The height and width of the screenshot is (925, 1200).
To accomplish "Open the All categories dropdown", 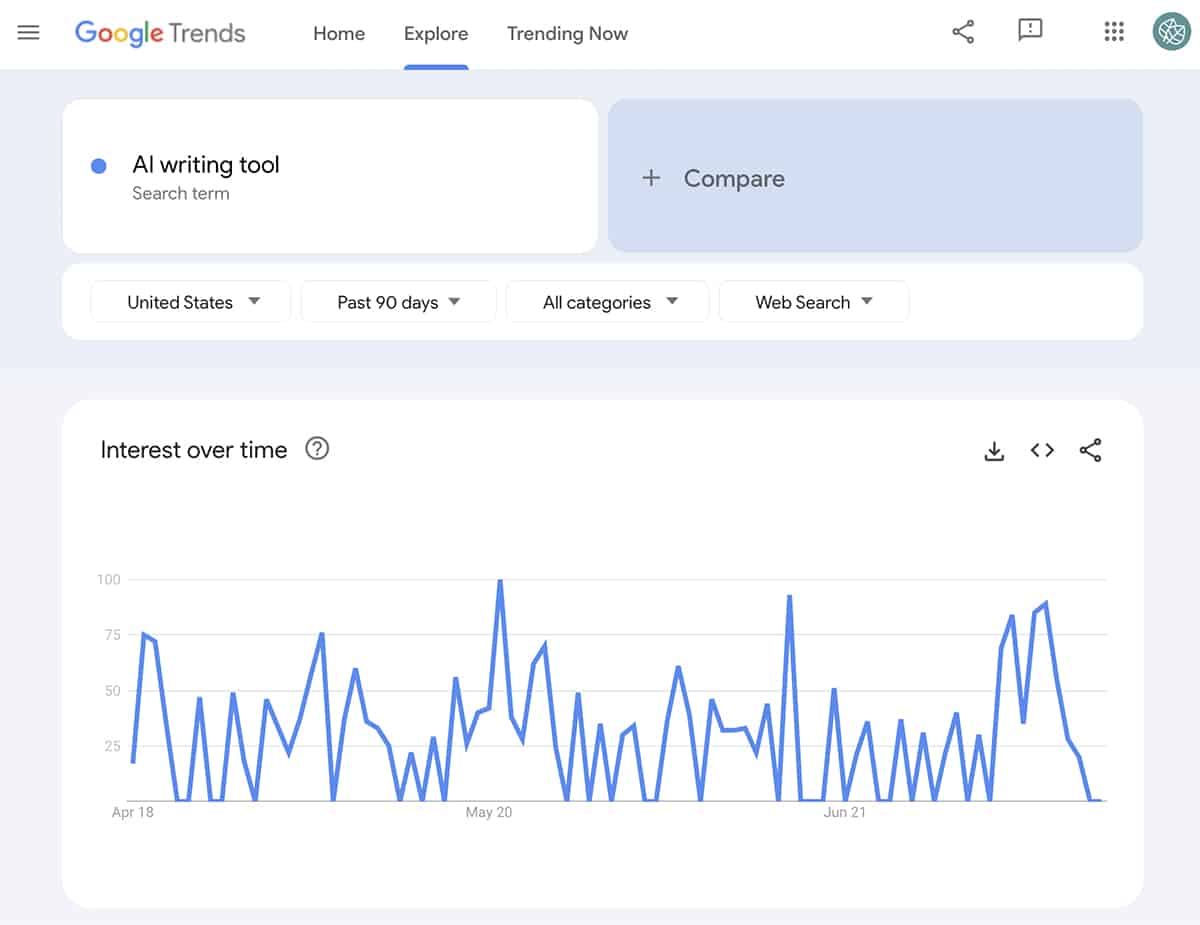I will 608,302.
